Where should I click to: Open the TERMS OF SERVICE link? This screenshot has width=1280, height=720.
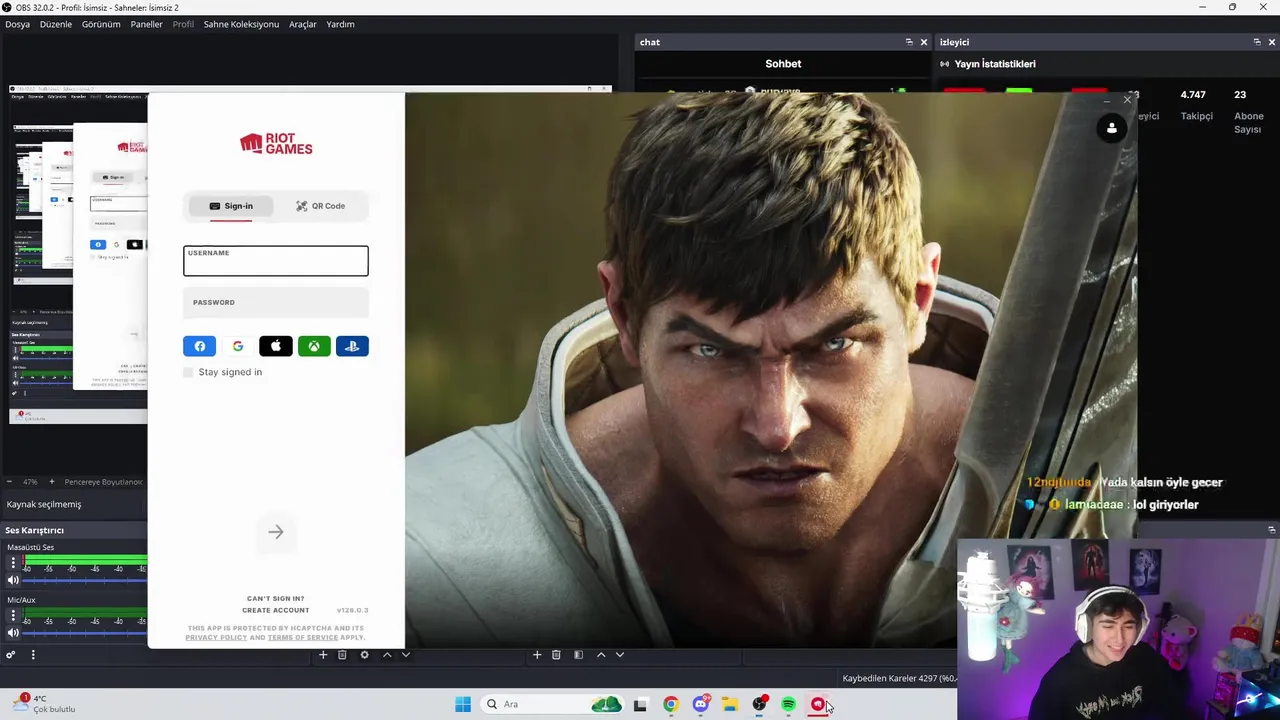302,637
